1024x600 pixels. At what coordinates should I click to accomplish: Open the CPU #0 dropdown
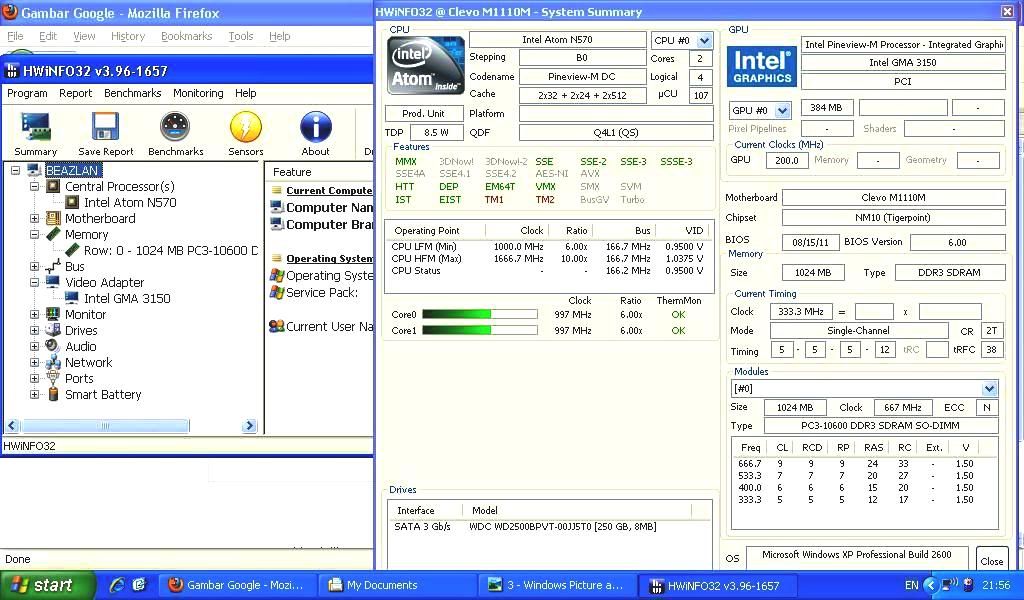(x=704, y=40)
